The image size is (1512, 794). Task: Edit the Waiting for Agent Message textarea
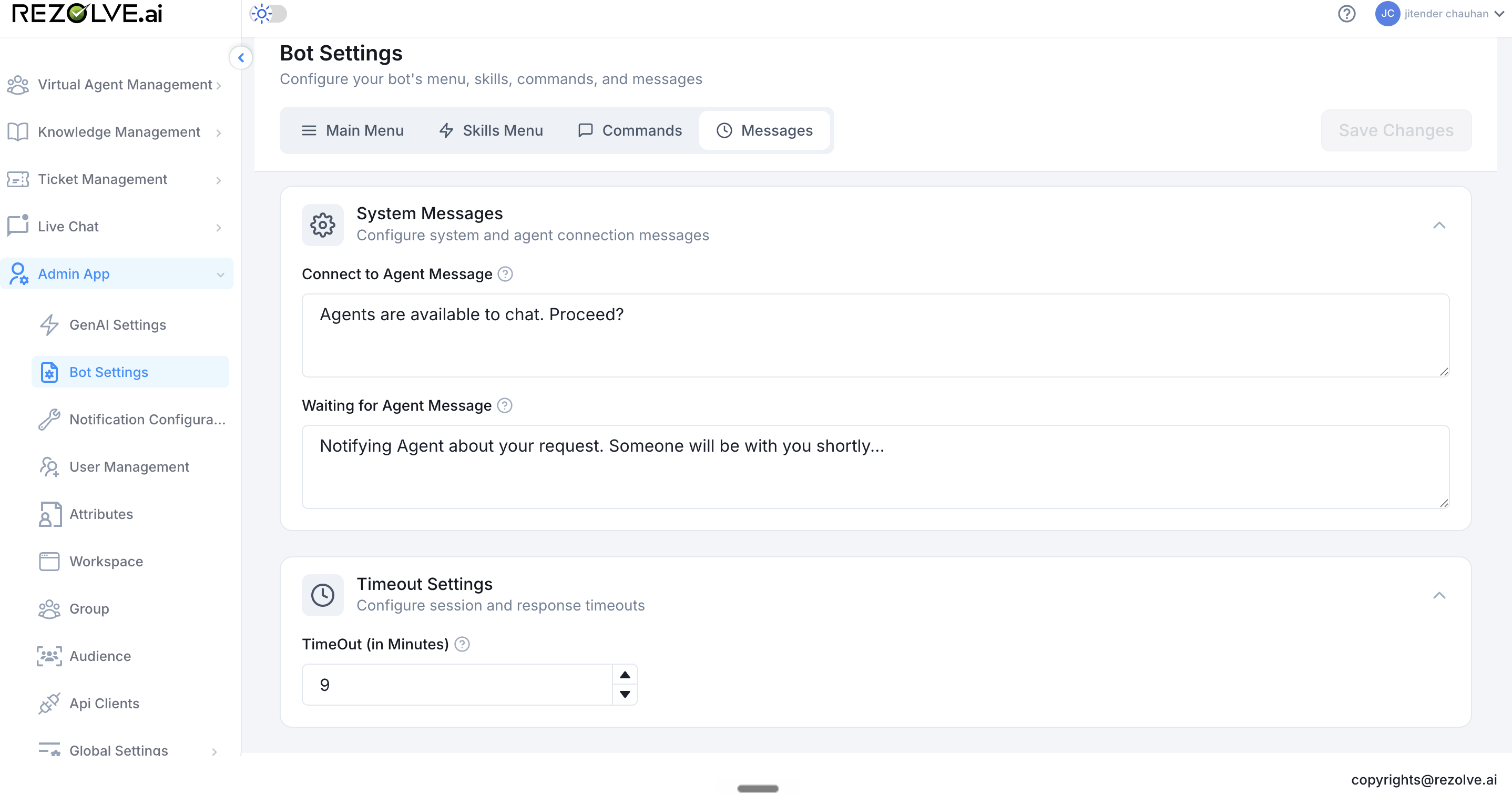click(875, 467)
